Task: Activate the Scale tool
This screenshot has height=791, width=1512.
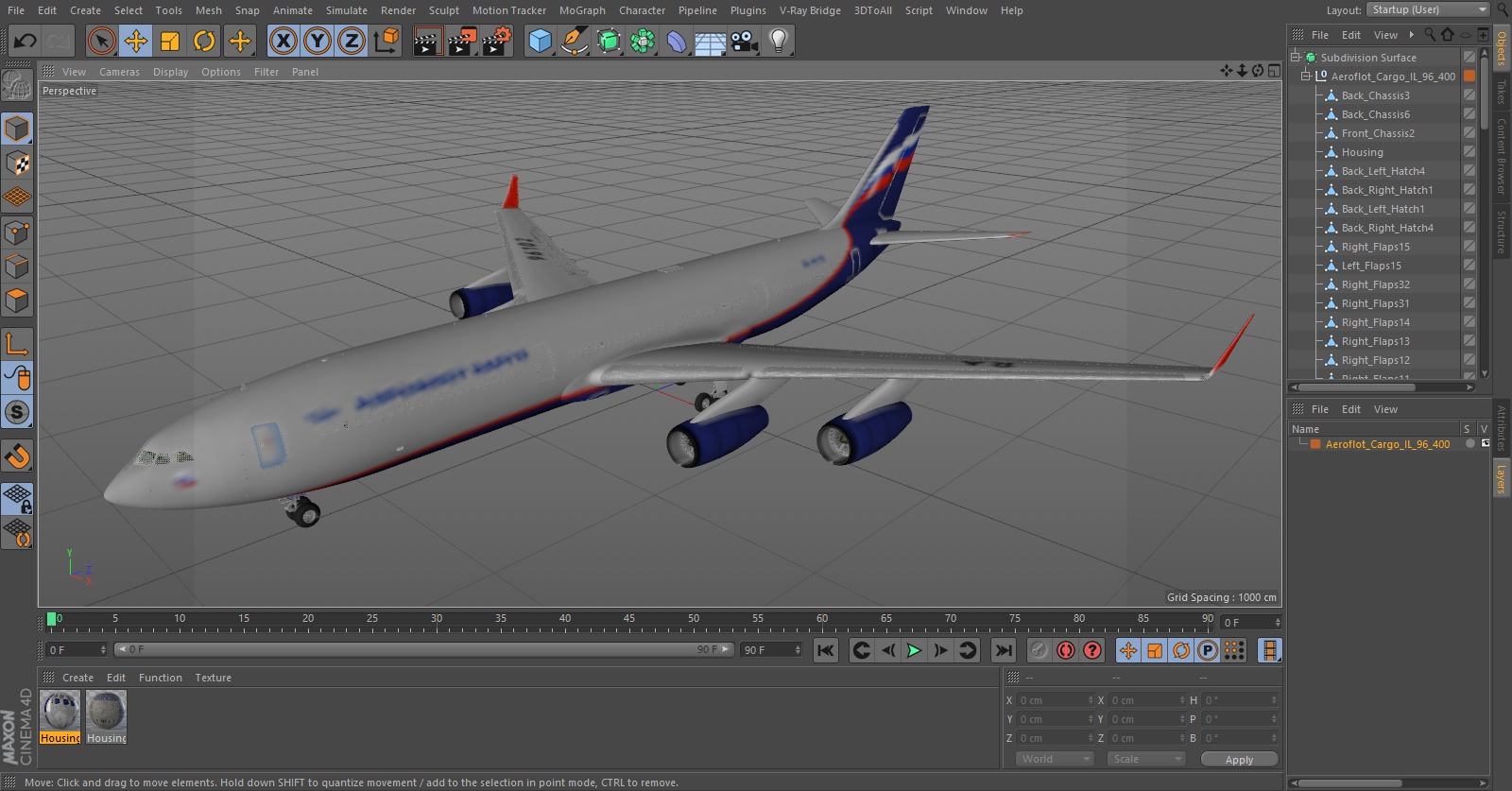Action: tap(170, 41)
